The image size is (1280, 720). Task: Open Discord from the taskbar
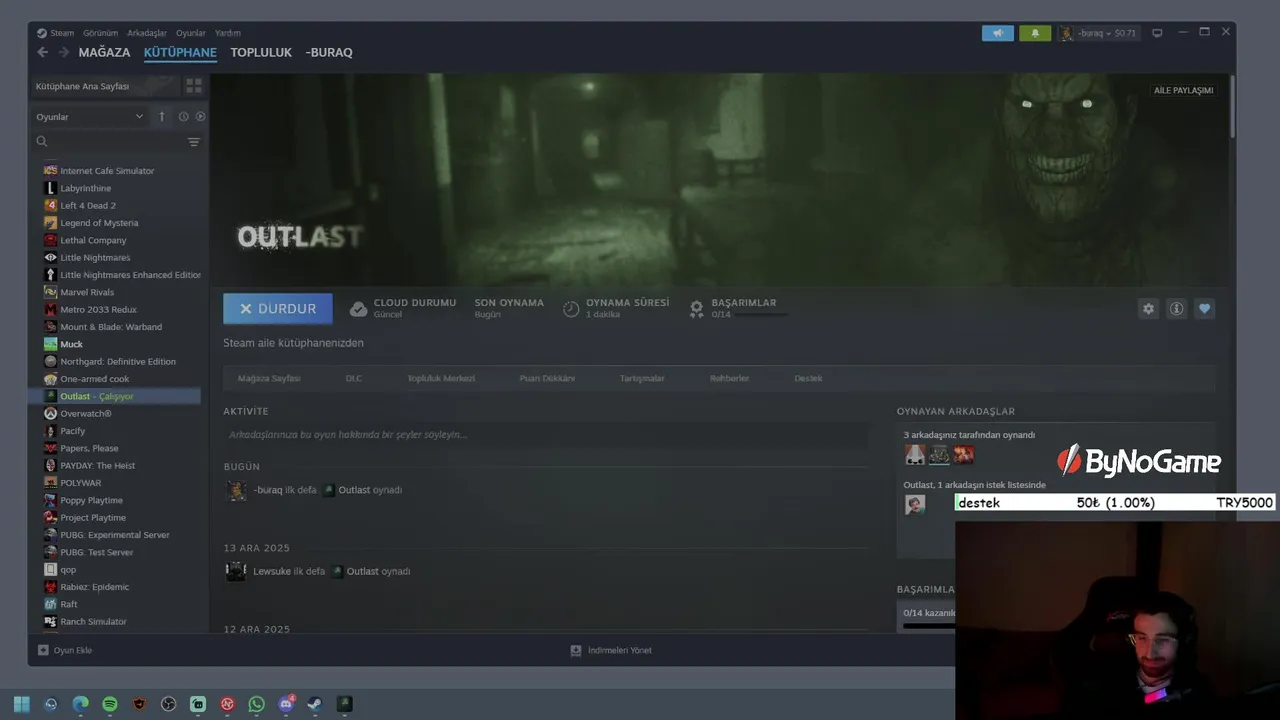[x=286, y=704]
